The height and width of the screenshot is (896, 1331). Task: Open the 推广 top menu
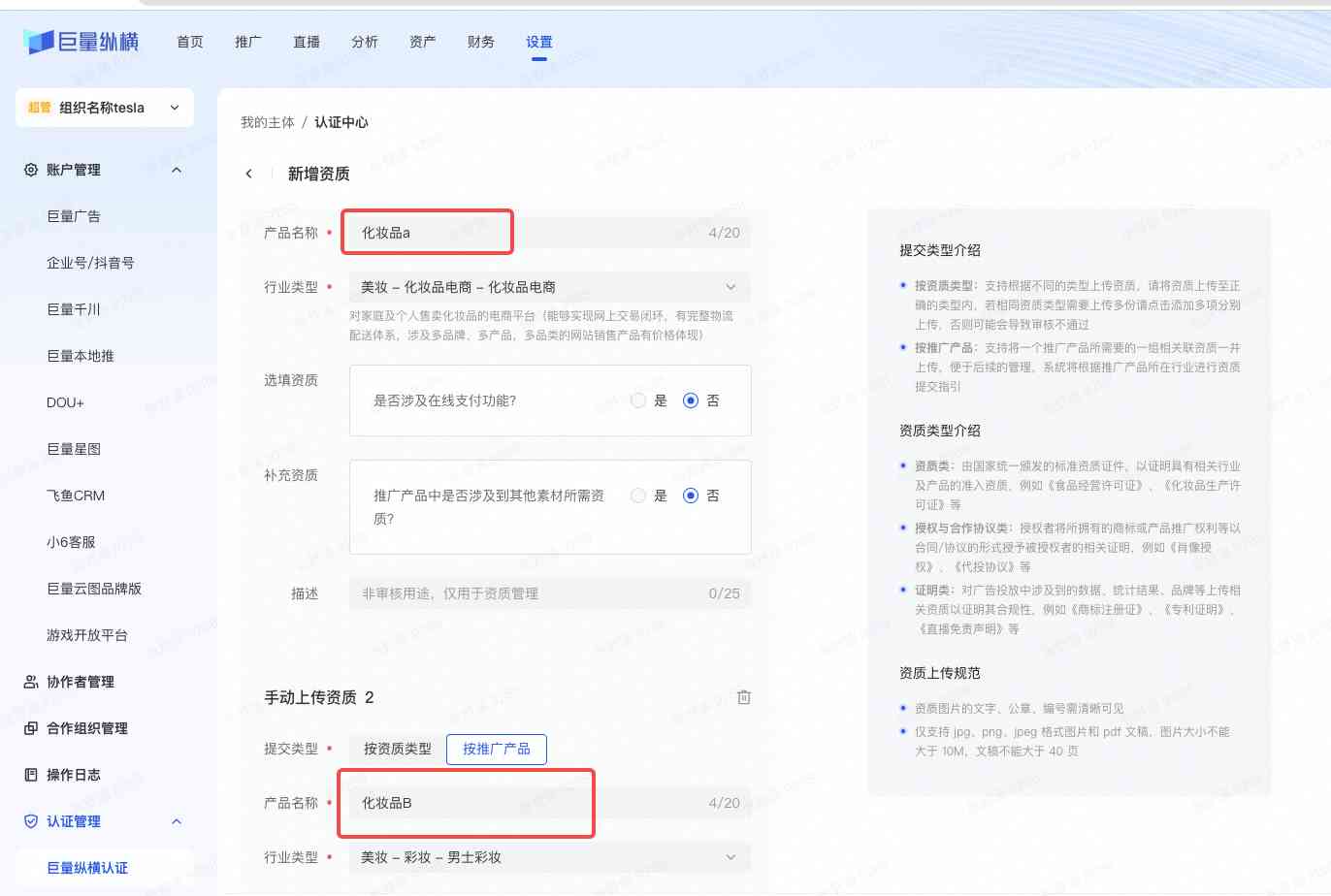click(248, 42)
